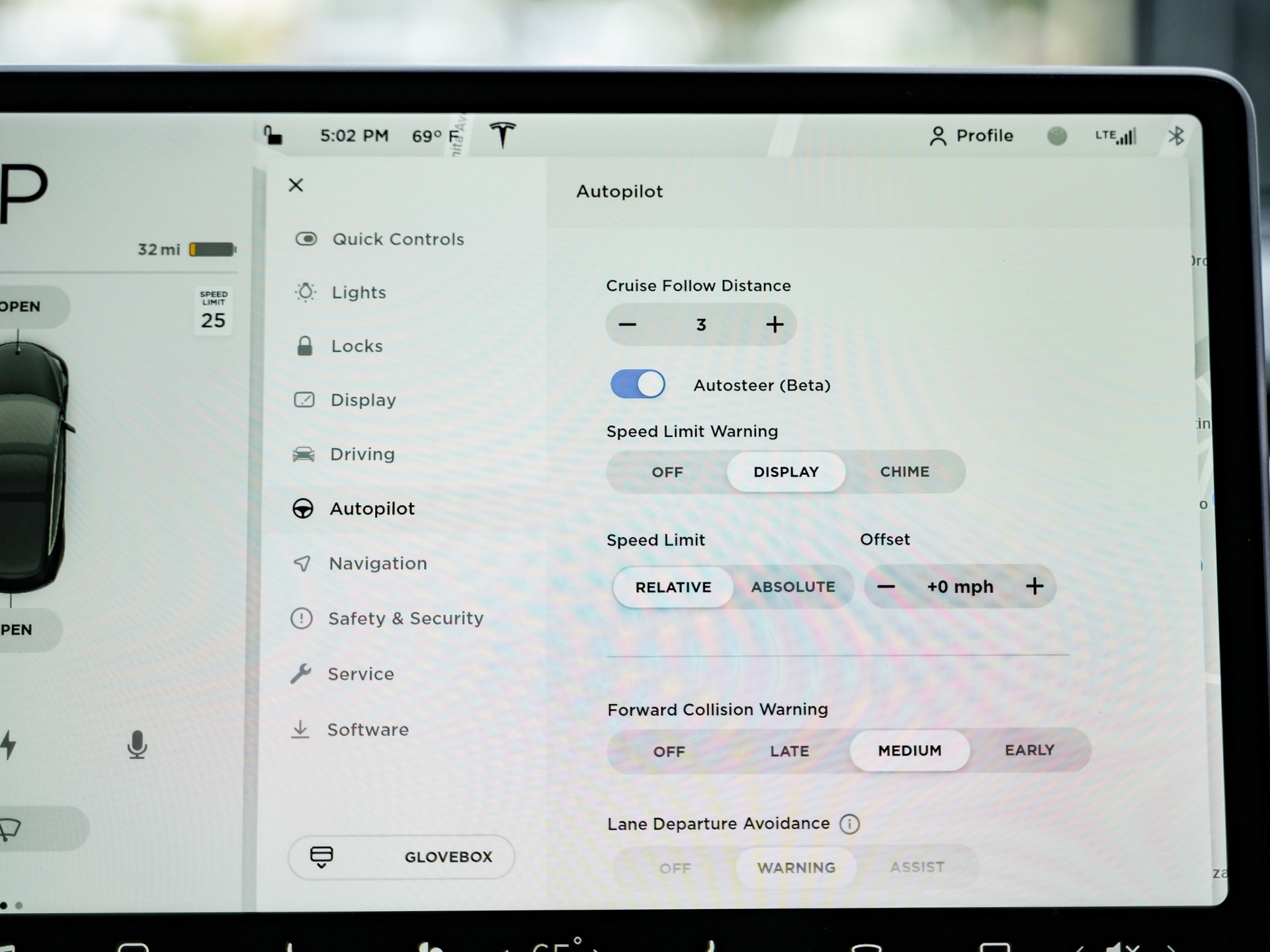The width and height of the screenshot is (1270, 952).
Task: Open charging with the lightning bolt icon
Action: click(x=8, y=745)
